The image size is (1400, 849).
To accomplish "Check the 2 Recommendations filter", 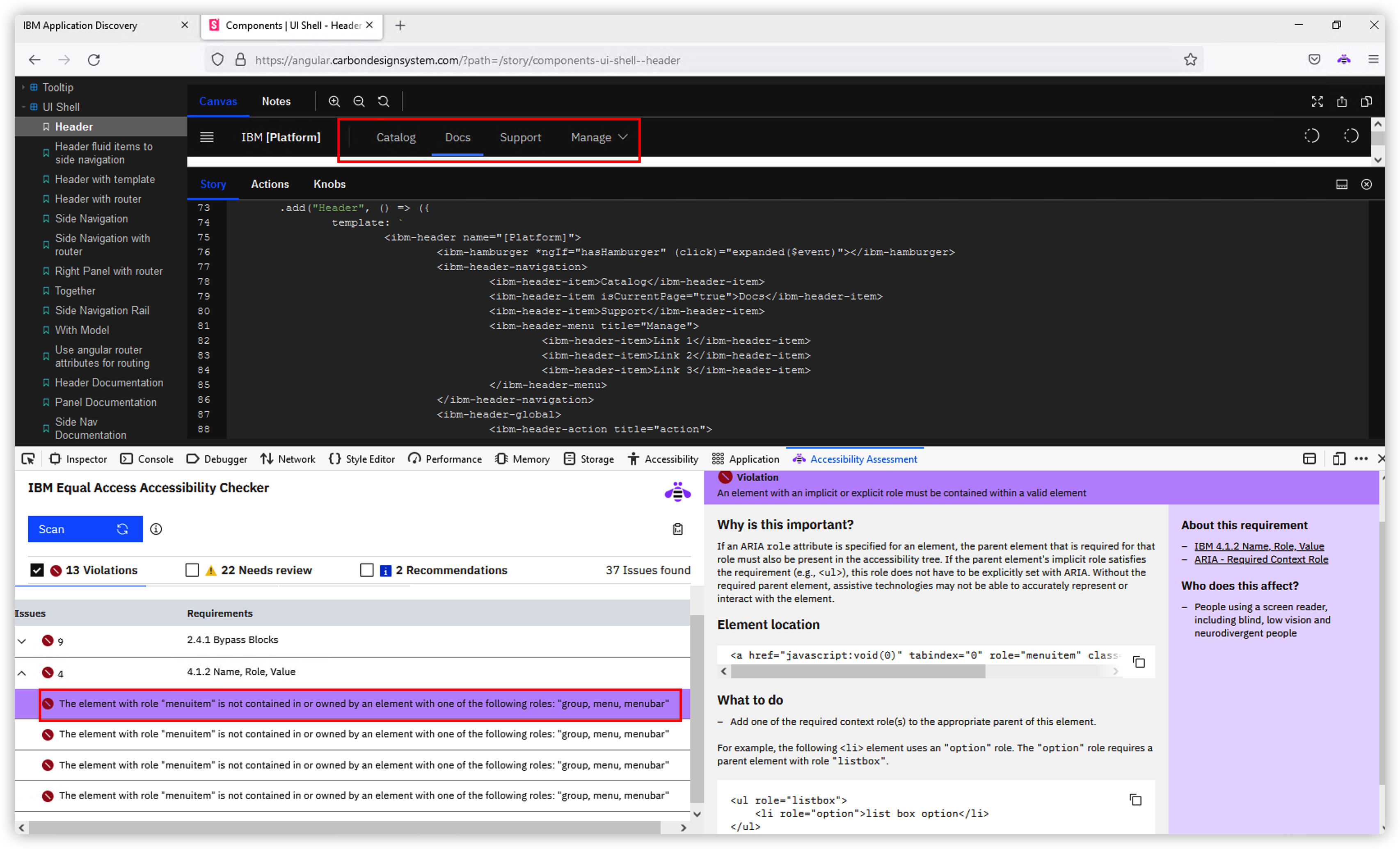I will [x=367, y=570].
